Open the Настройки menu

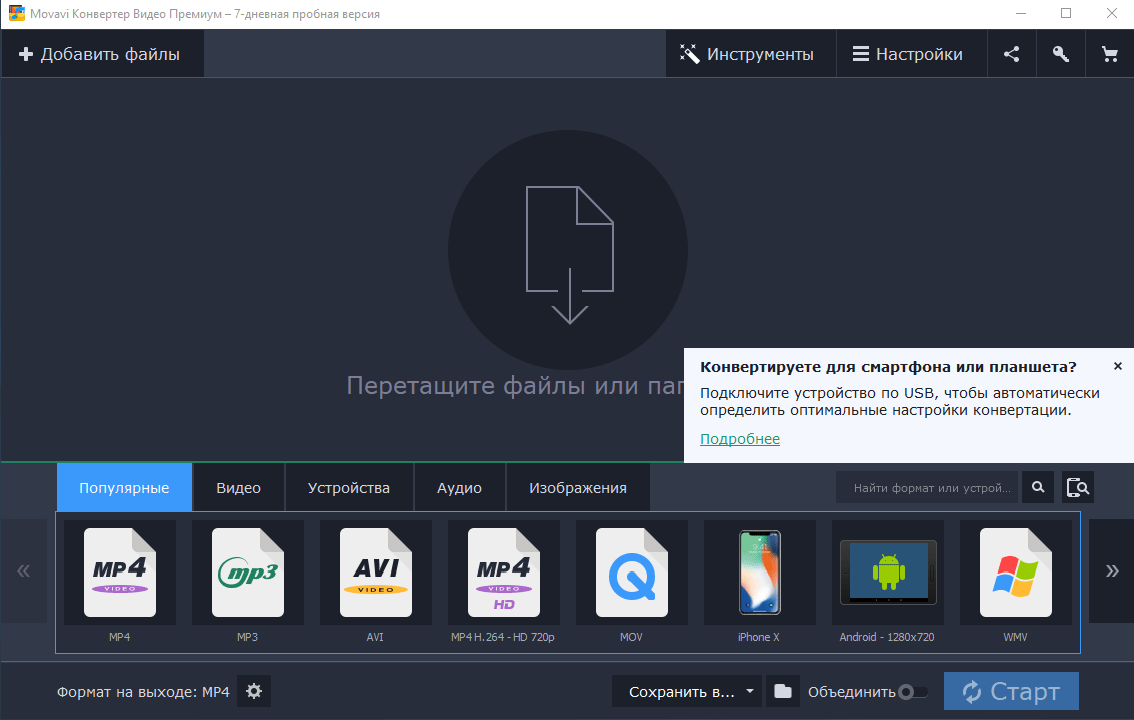tap(908, 54)
